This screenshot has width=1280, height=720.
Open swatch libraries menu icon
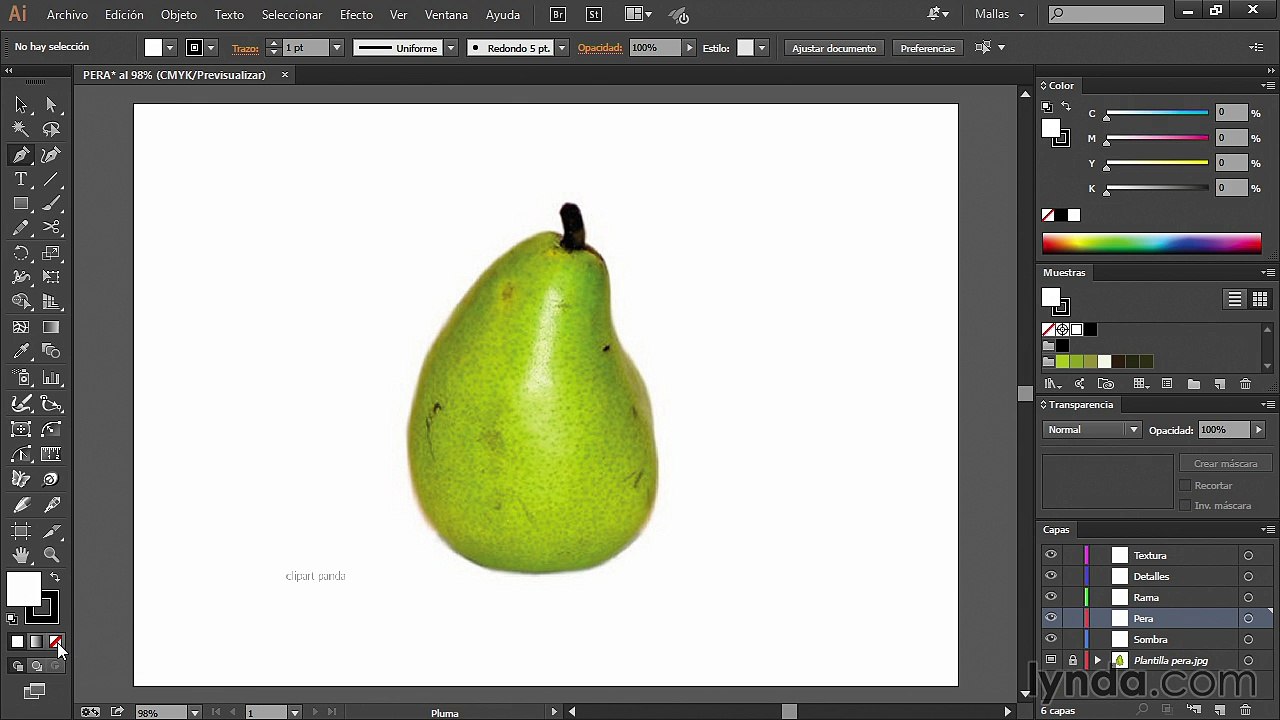click(x=1052, y=384)
